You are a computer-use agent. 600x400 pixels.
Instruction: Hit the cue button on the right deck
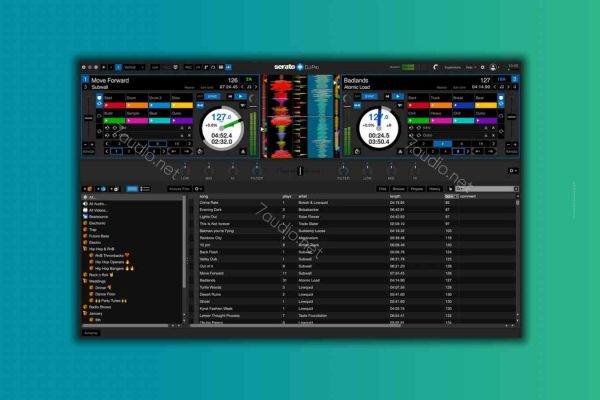click(x=387, y=96)
